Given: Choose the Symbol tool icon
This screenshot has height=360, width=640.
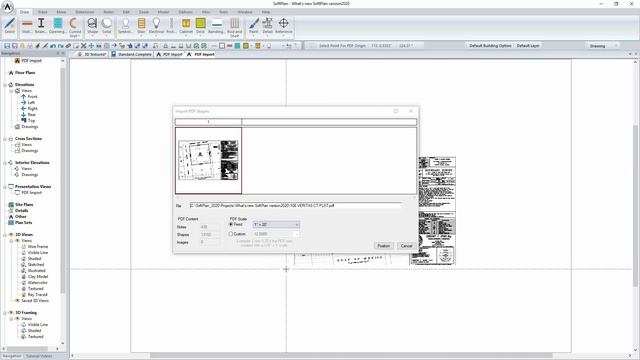Looking at the screenshot, I should coord(125,25).
